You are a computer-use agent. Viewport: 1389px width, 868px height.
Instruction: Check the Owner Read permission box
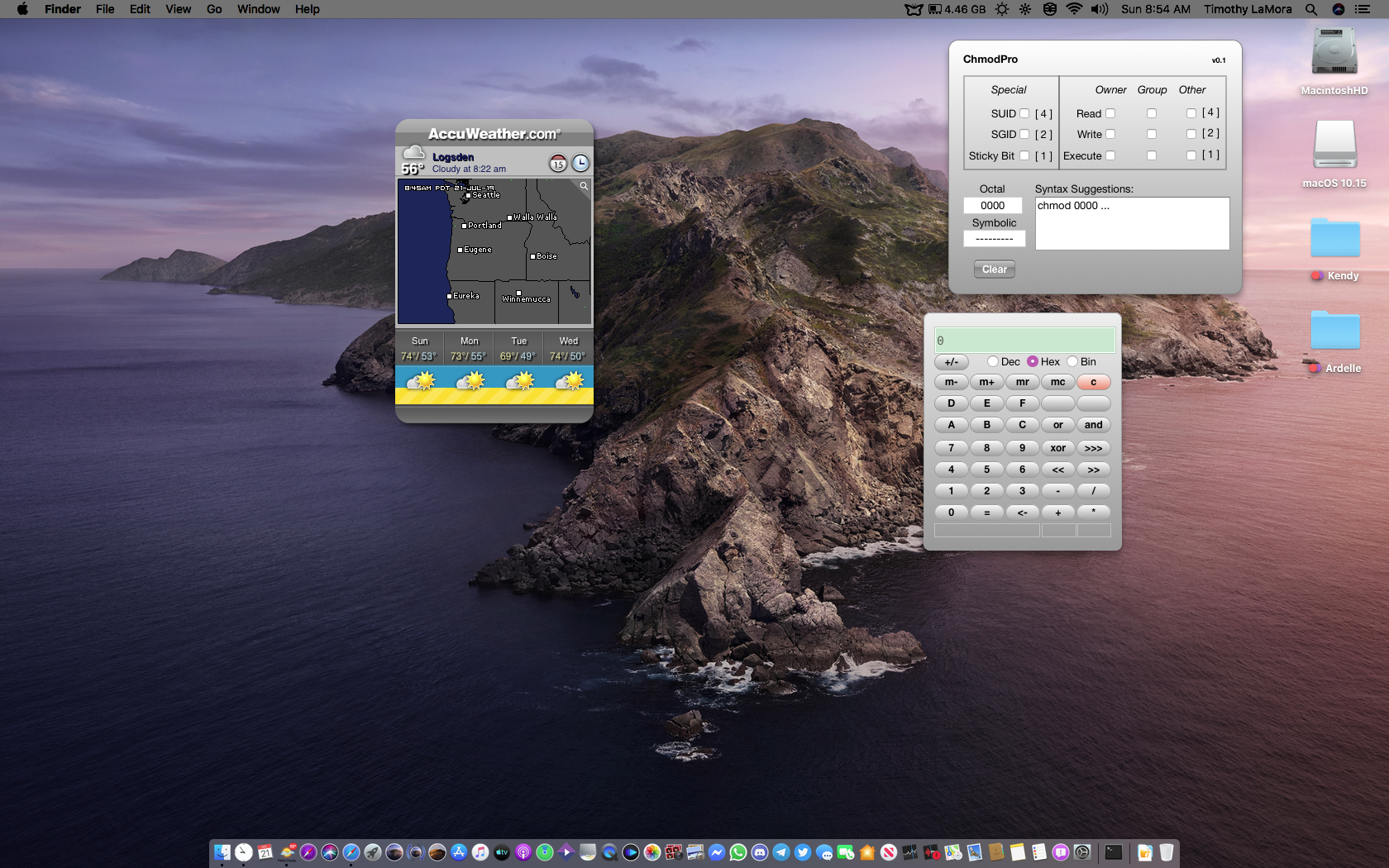pos(1110,113)
